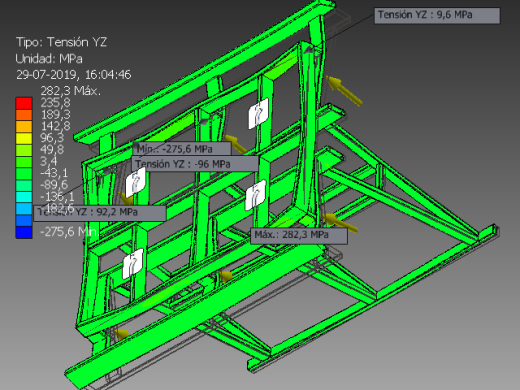Select the 'Tensión YZ : 92,2 MPa' probe label
The width and height of the screenshot is (520, 390).
point(100,212)
